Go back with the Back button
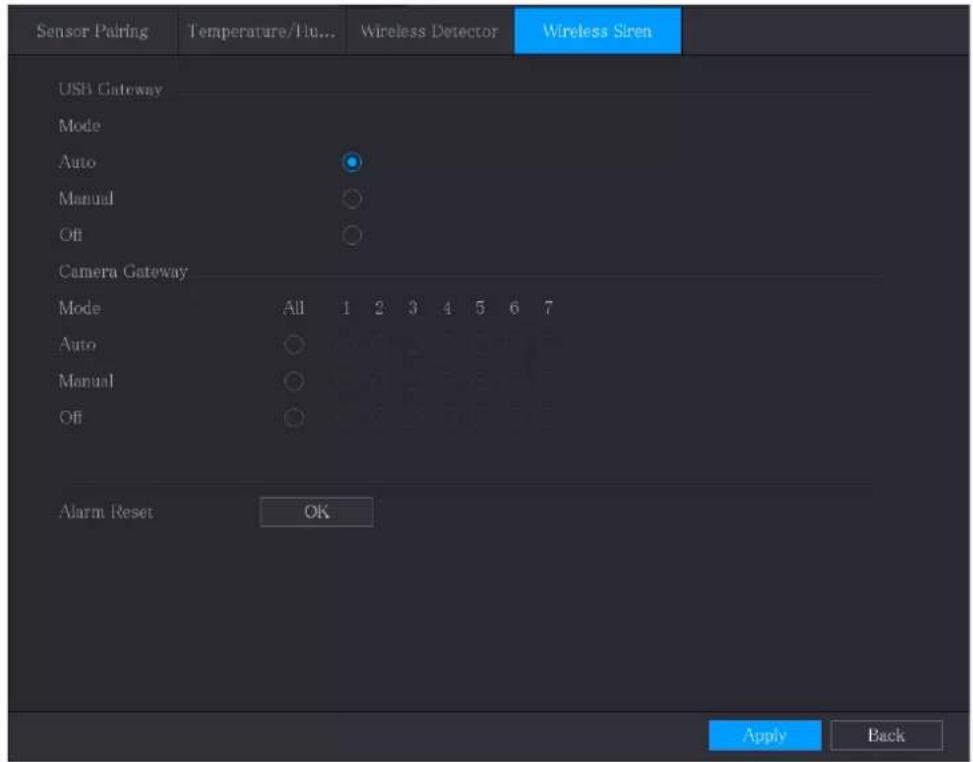Screen dimensions: 973x762 click(x=886, y=735)
